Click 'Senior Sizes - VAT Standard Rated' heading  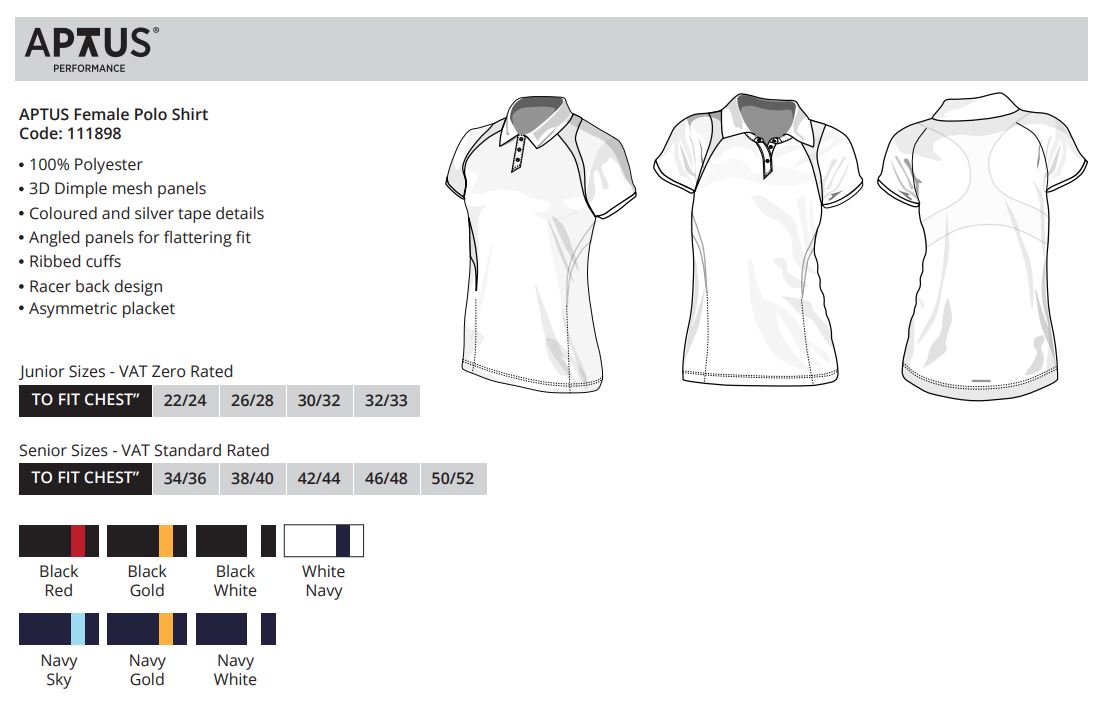[144, 451]
